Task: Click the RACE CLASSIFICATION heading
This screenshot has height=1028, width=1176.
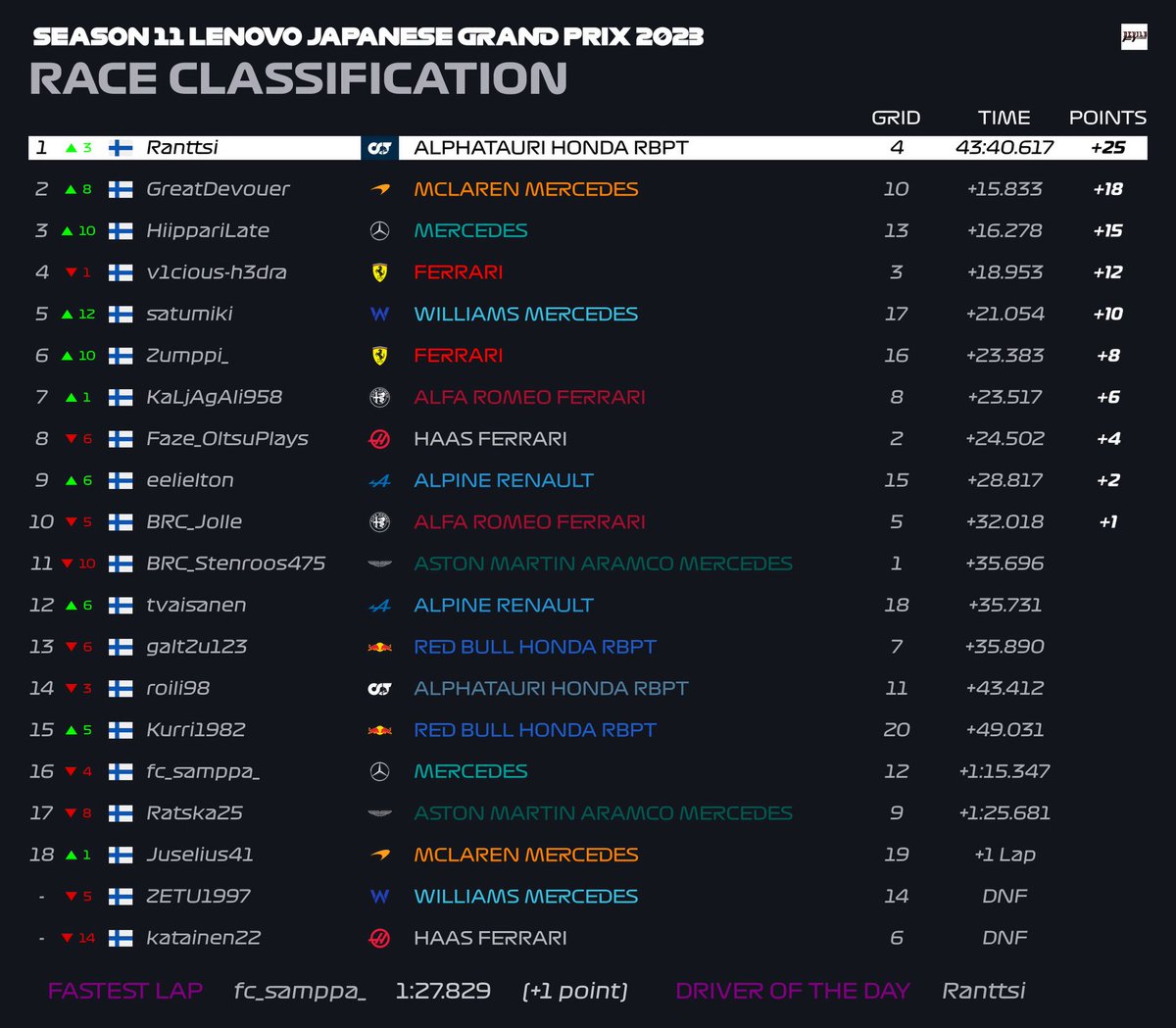Action: pos(299,78)
